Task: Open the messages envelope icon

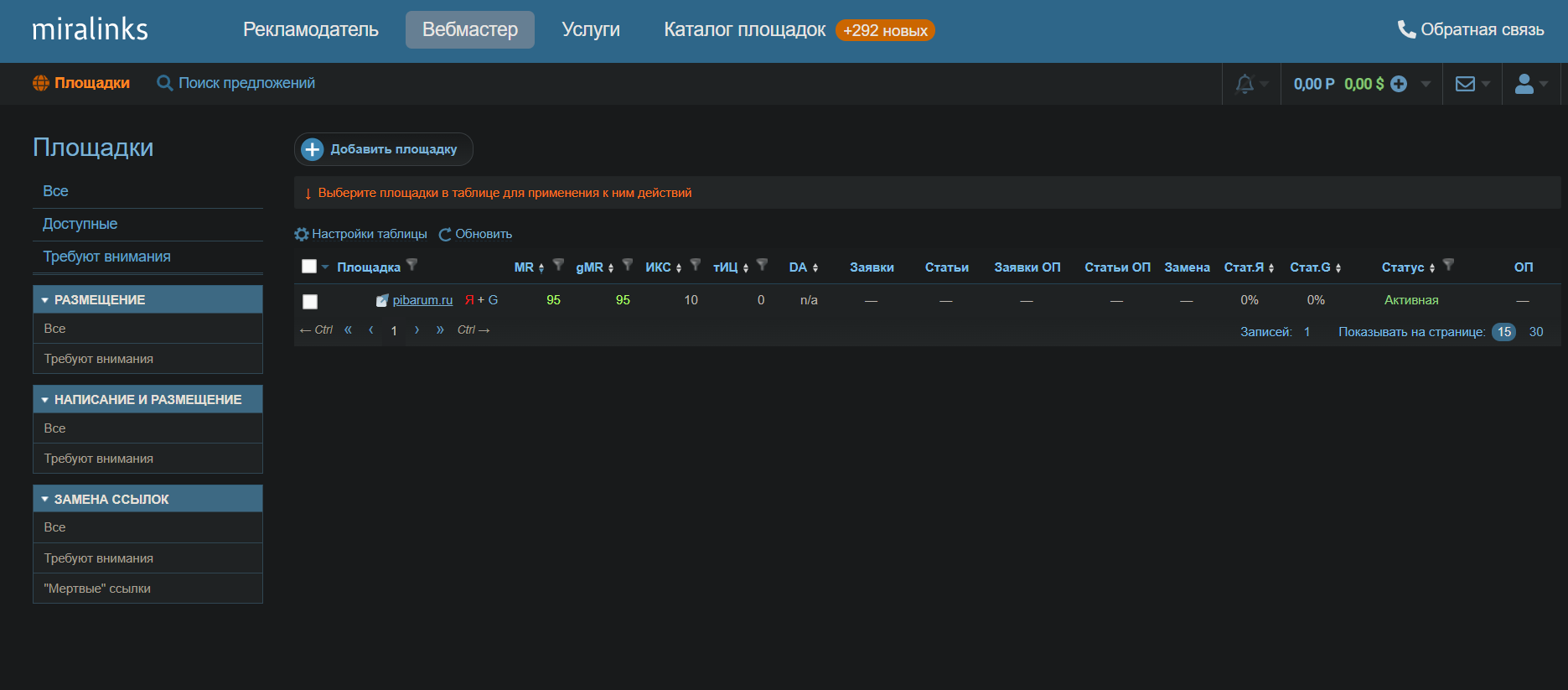Action: pos(1465,84)
